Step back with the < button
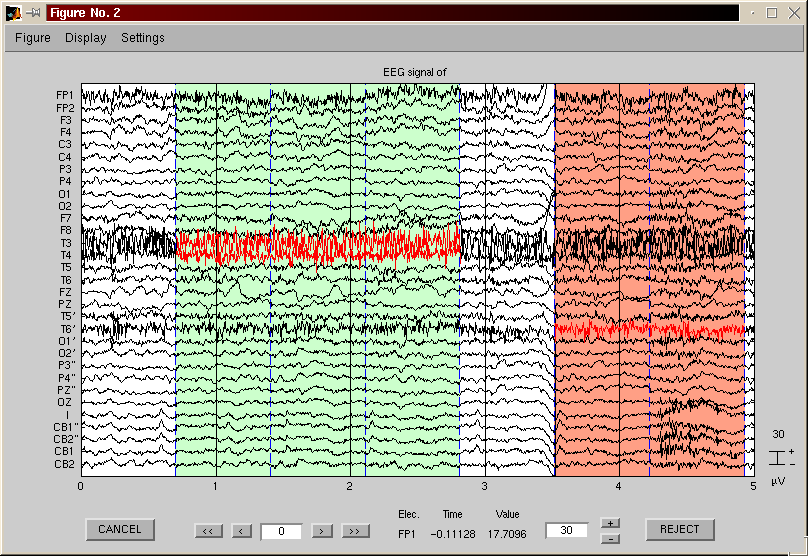 (242, 531)
